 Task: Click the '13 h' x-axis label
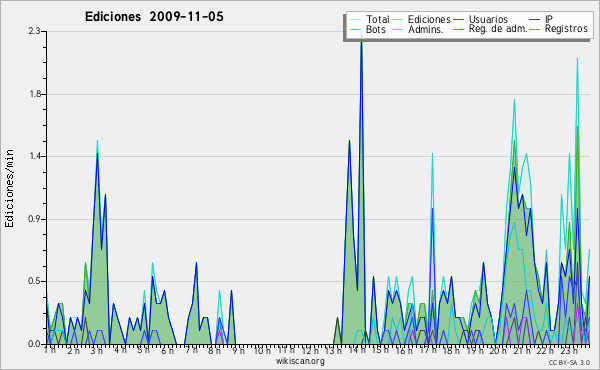[x=333, y=350]
